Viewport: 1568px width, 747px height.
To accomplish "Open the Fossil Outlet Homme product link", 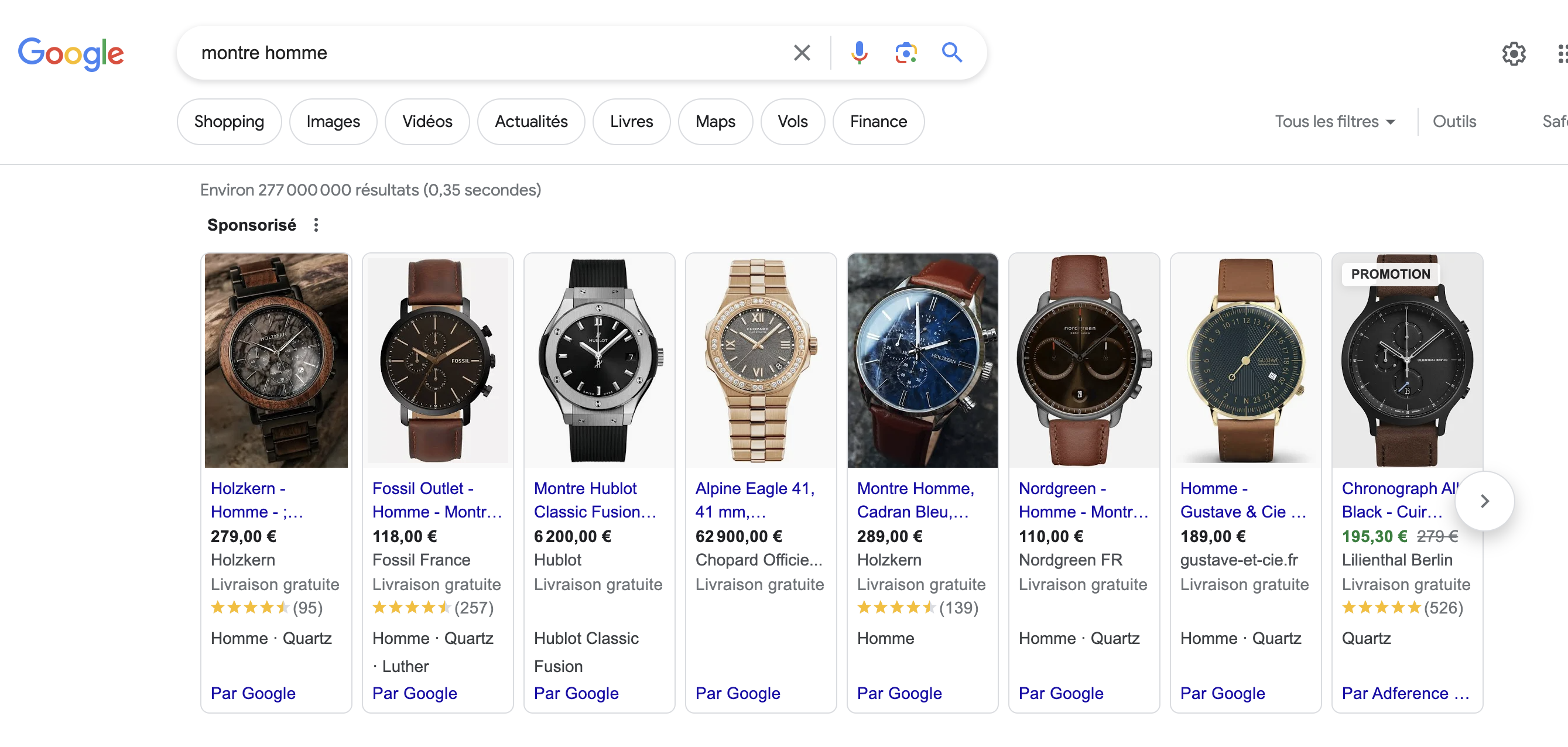I will point(437,500).
